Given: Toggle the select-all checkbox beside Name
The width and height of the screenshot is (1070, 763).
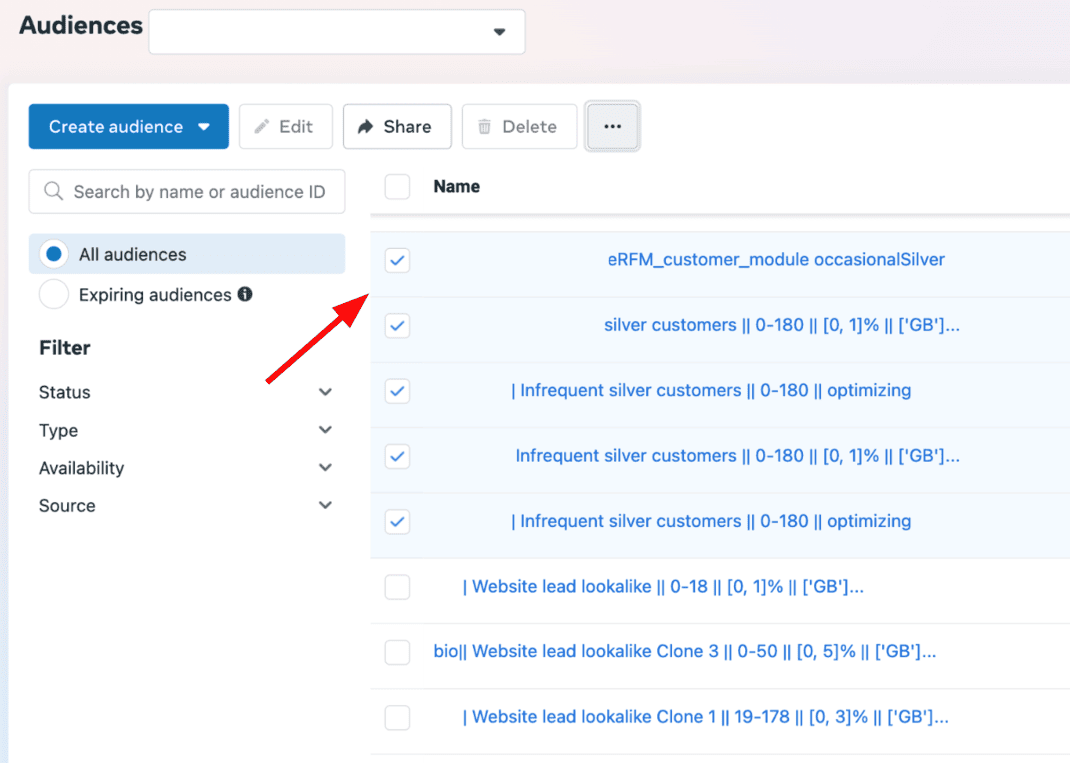Looking at the screenshot, I should [x=397, y=186].
